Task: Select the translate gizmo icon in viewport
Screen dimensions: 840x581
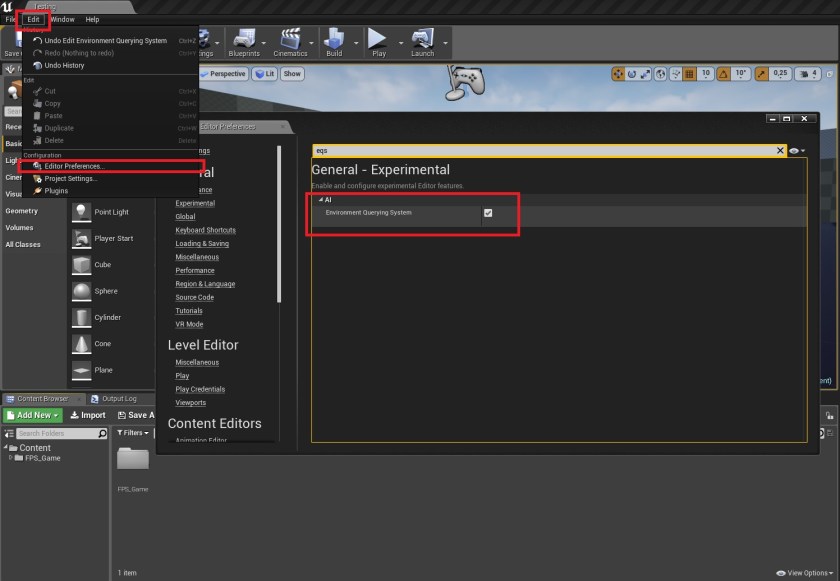Action: pyautogui.click(x=618, y=74)
